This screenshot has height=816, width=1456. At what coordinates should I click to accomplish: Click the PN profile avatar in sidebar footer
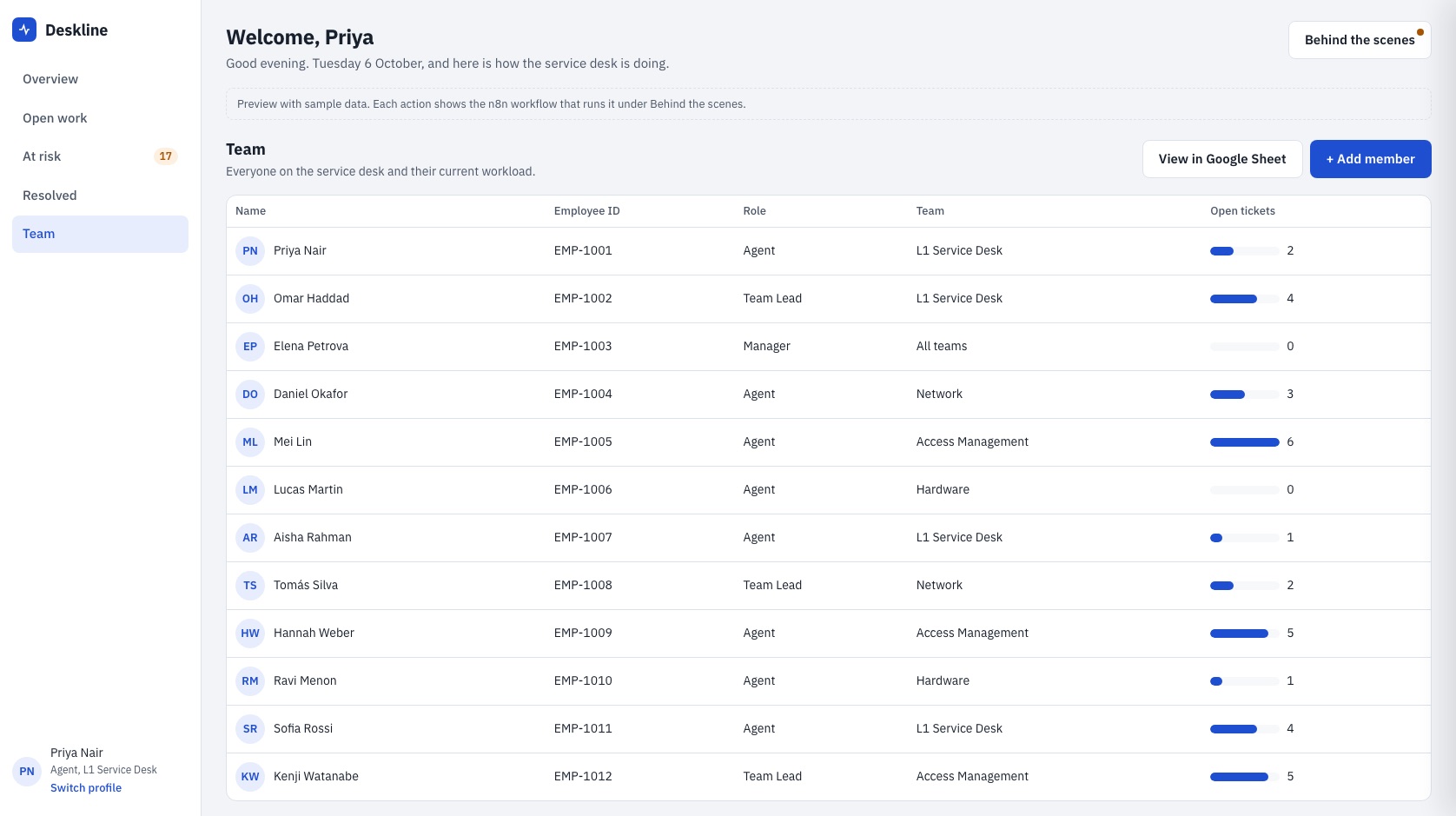tap(27, 771)
